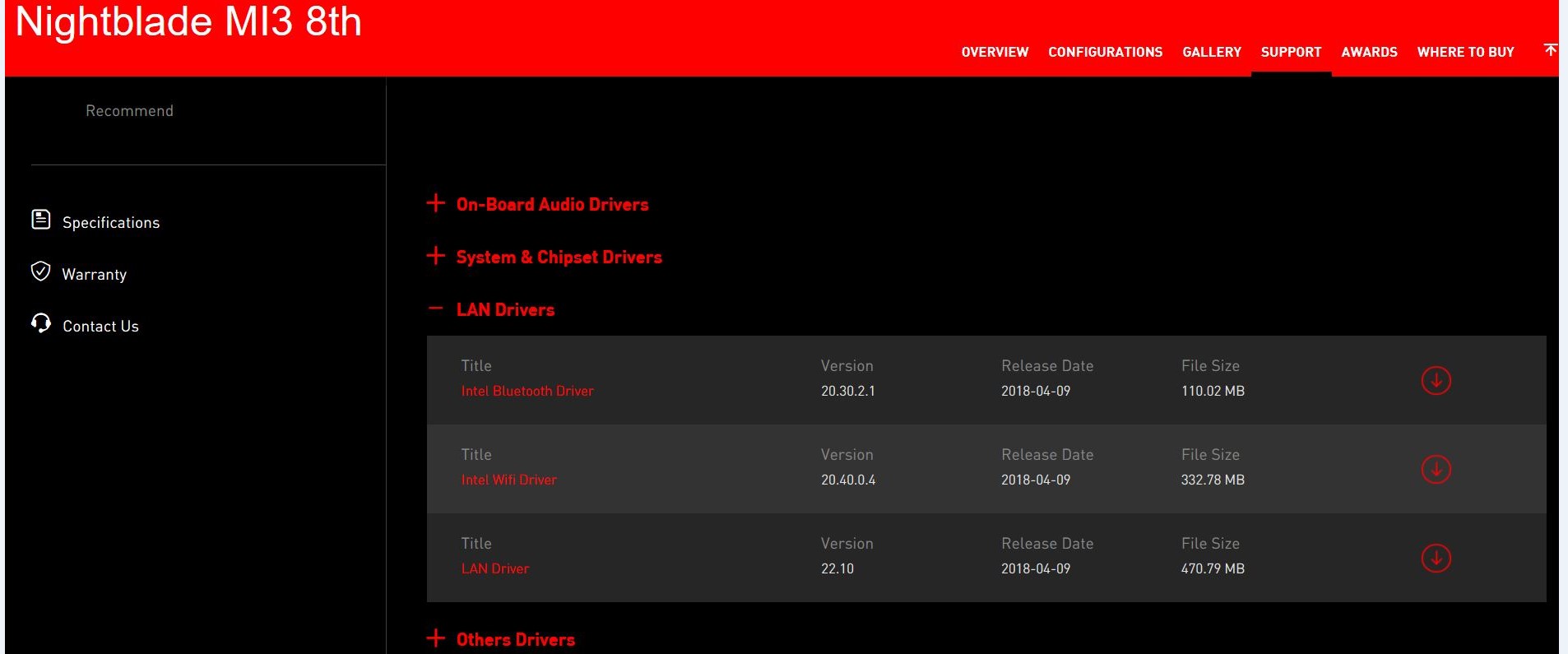Open the Intel Wifi Driver link
The image size is (1568, 654).
(x=508, y=480)
